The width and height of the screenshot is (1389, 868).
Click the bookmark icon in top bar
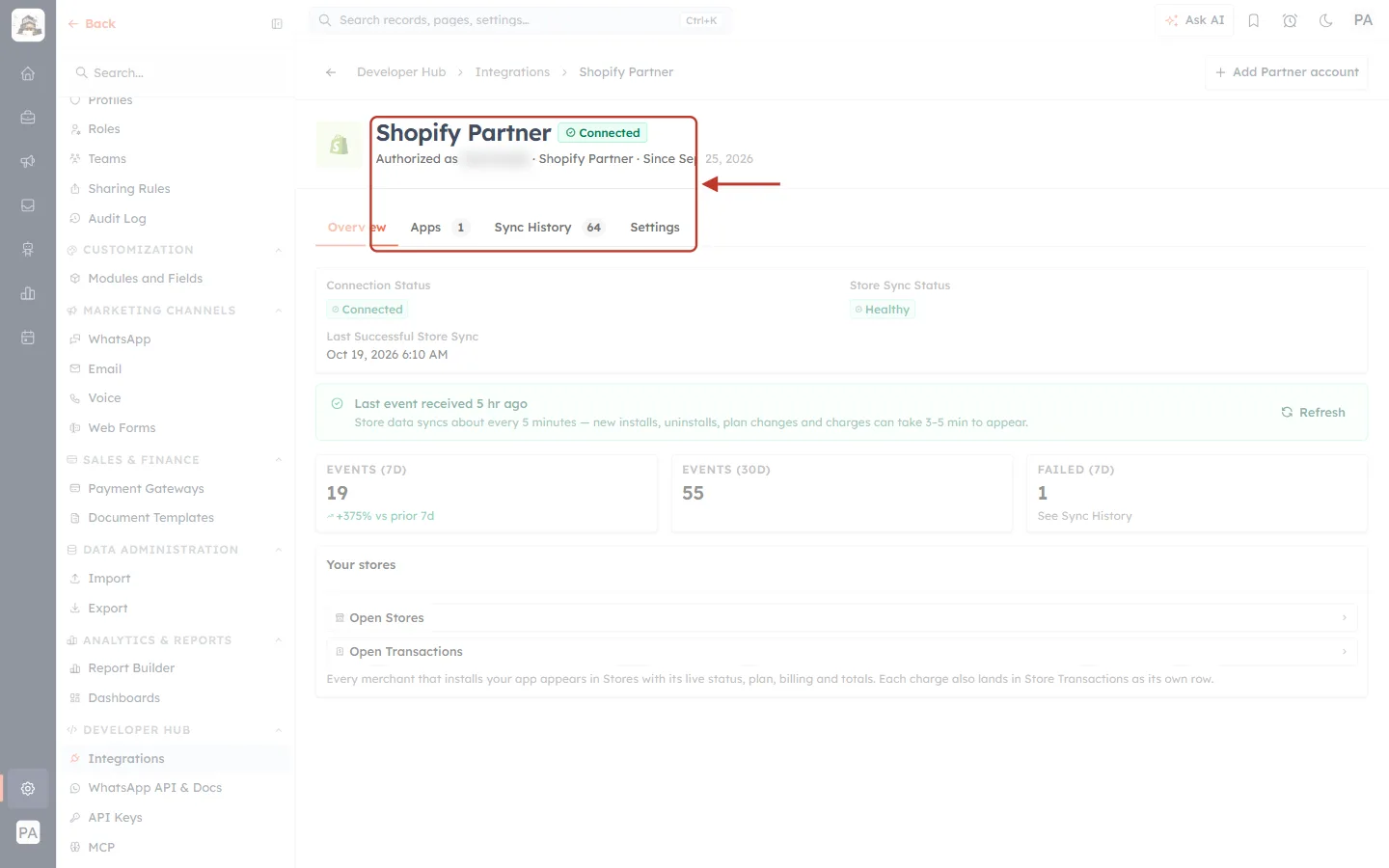point(1253,20)
